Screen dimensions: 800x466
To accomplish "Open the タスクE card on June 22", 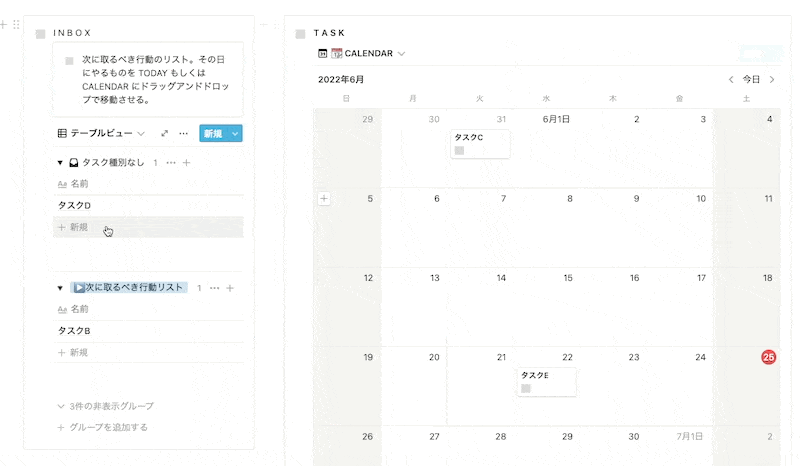I will coord(546,382).
